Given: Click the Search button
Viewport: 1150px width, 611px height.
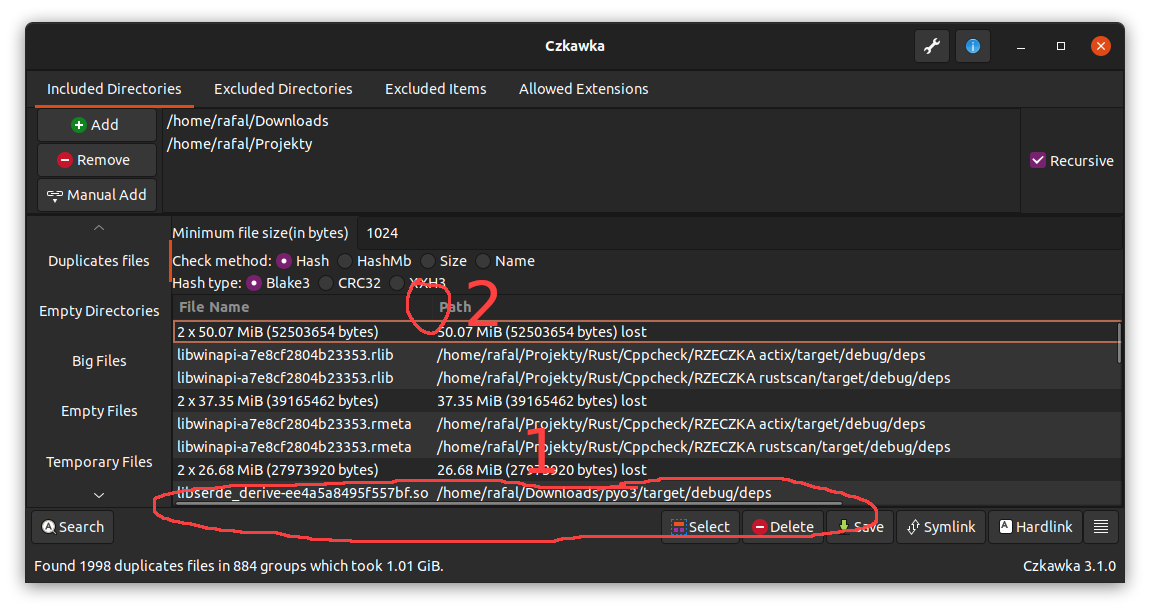Looking at the screenshot, I should pyautogui.click(x=73, y=527).
